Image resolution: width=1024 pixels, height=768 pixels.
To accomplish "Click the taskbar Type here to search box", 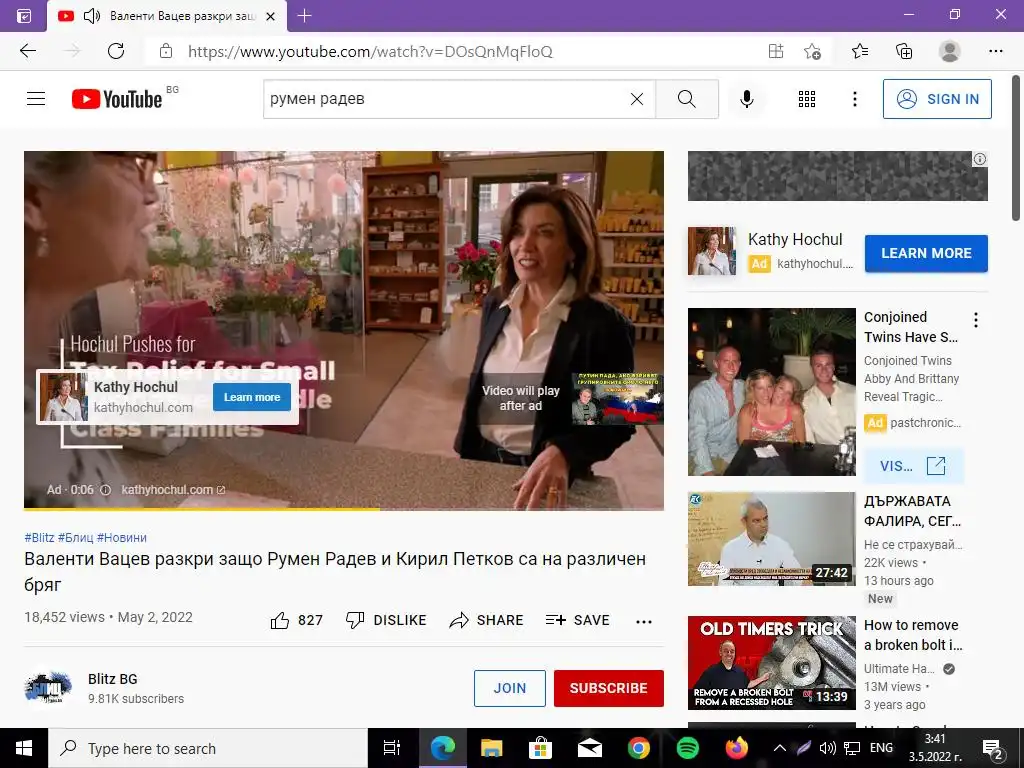I will pos(208,748).
